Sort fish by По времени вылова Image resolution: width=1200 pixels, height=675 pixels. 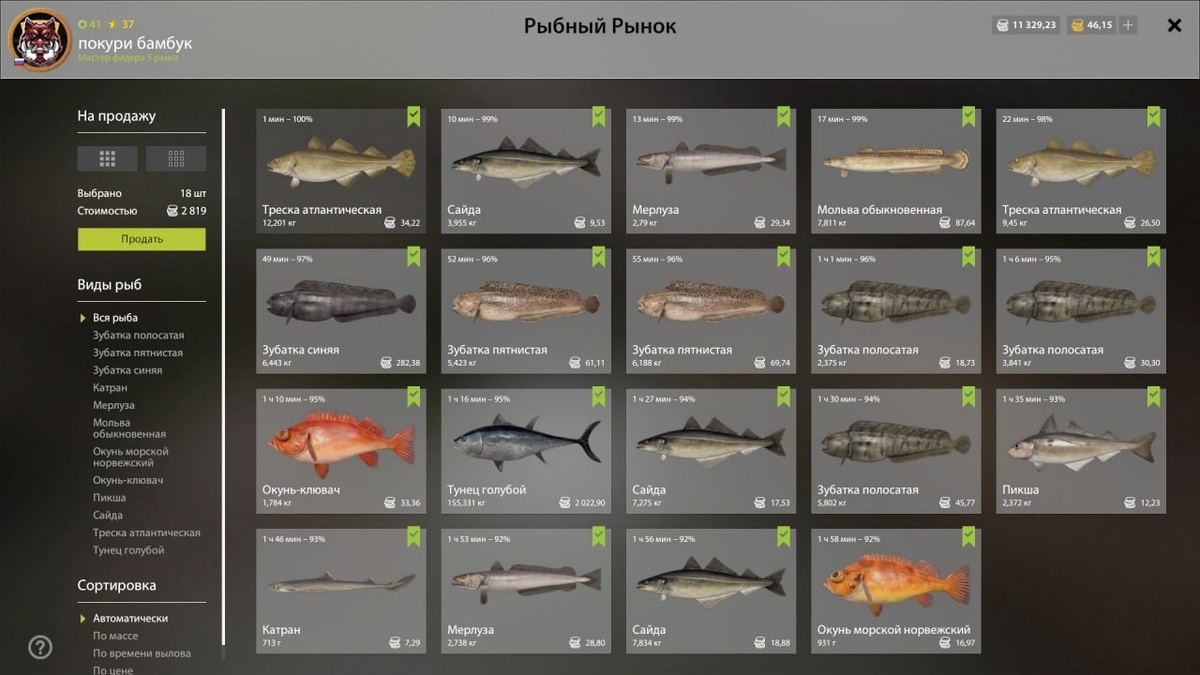[142, 653]
